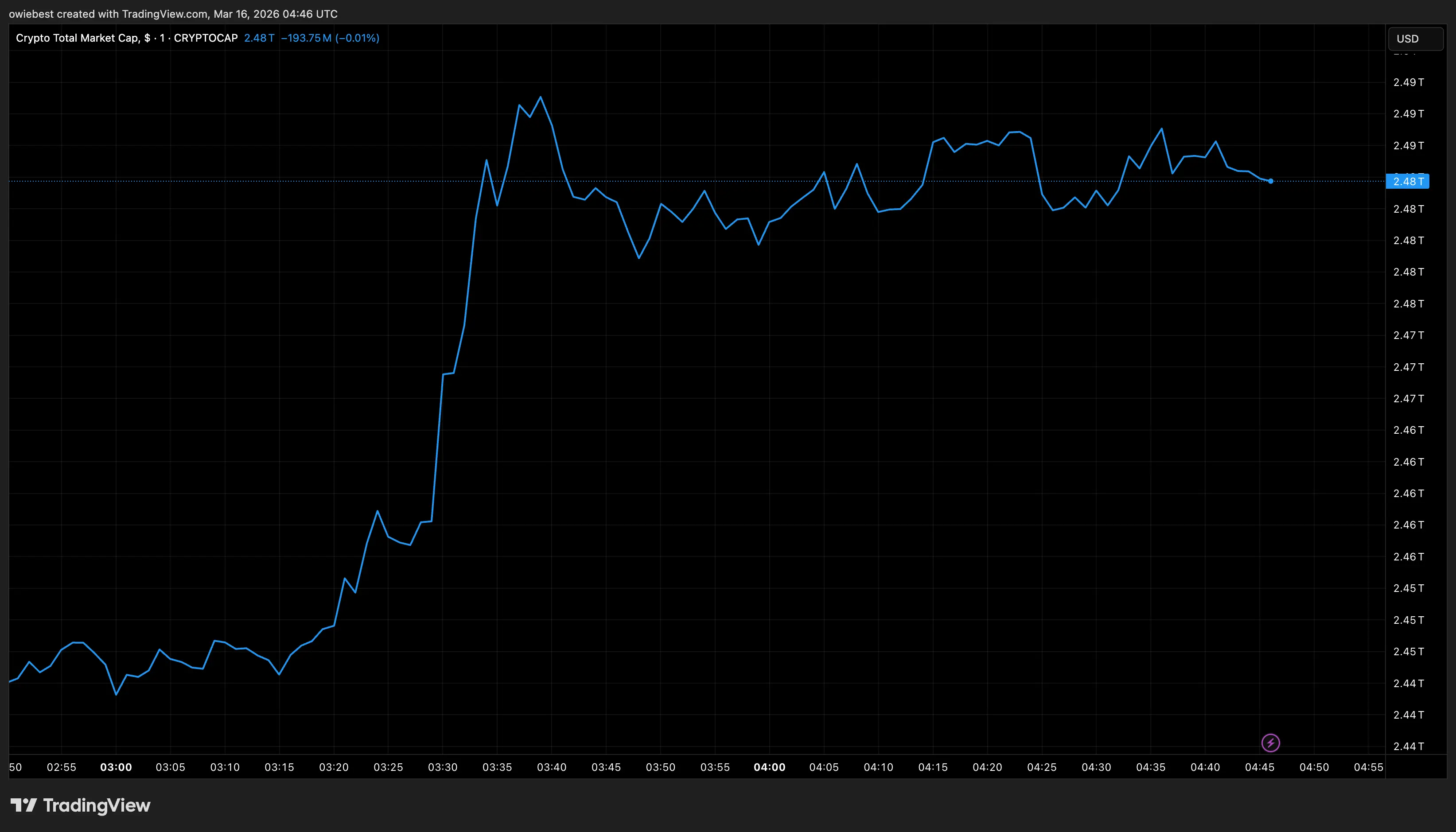Click the blue 2.48T value in the legend
Image resolution: width=1456 pixels, height=832 pixels.
click(x=260, y=38)
